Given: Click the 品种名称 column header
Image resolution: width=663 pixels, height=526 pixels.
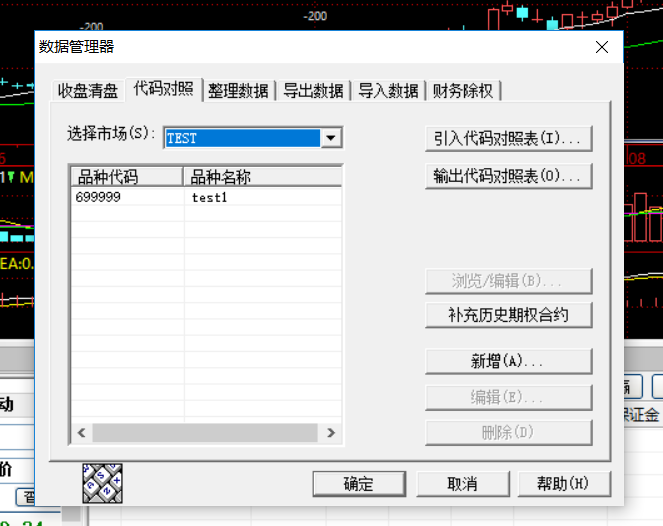Looking at the screenshot, I should tap(263, 177).
